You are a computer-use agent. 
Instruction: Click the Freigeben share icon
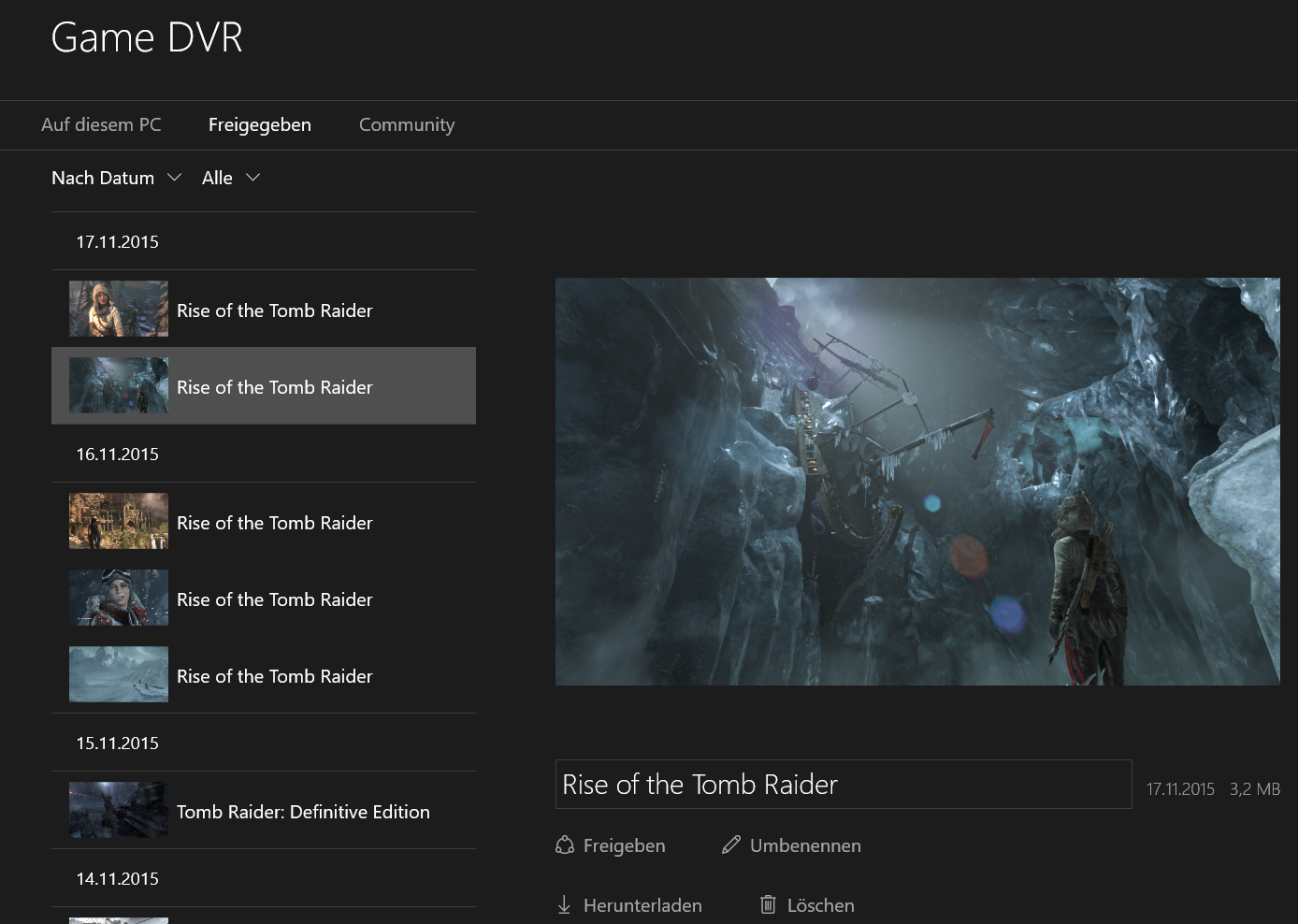pyautogui.click(x=565, y=845)
